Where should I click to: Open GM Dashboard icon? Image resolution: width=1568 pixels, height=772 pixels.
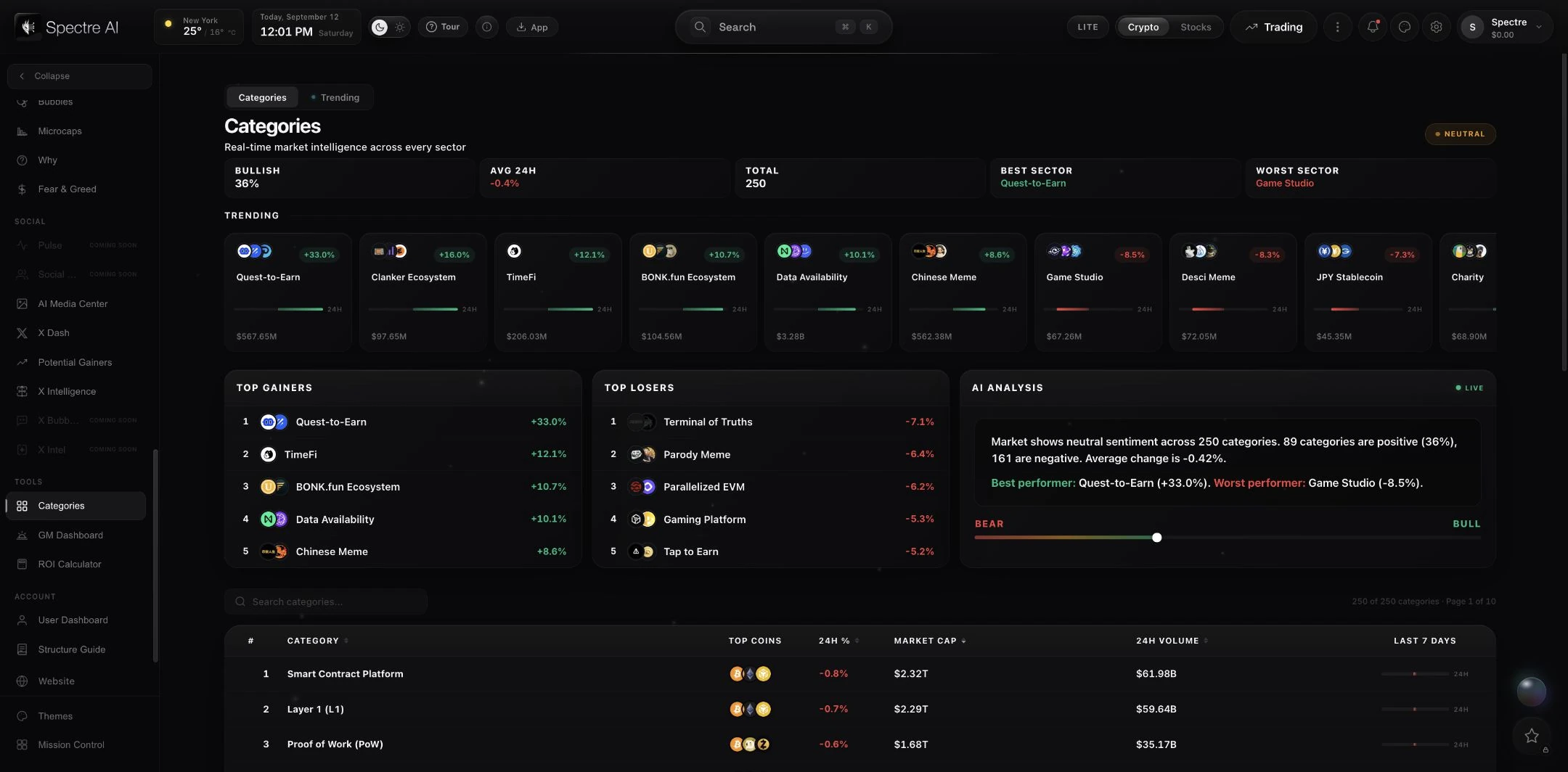[22, 535]
